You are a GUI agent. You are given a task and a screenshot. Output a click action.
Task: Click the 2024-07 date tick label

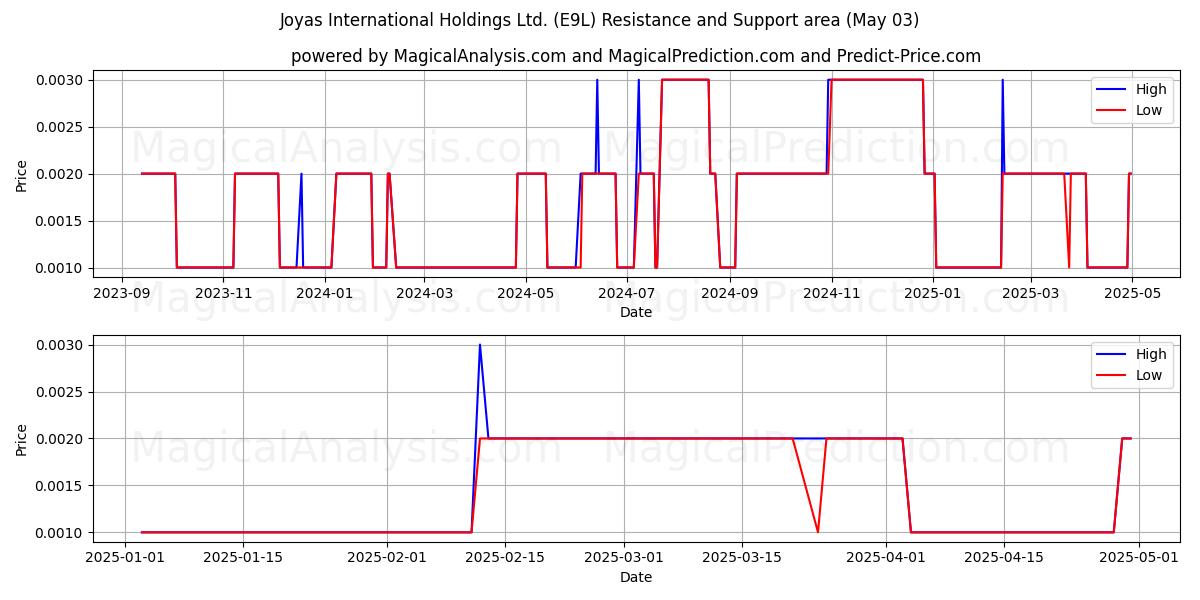tap(627, 293)
